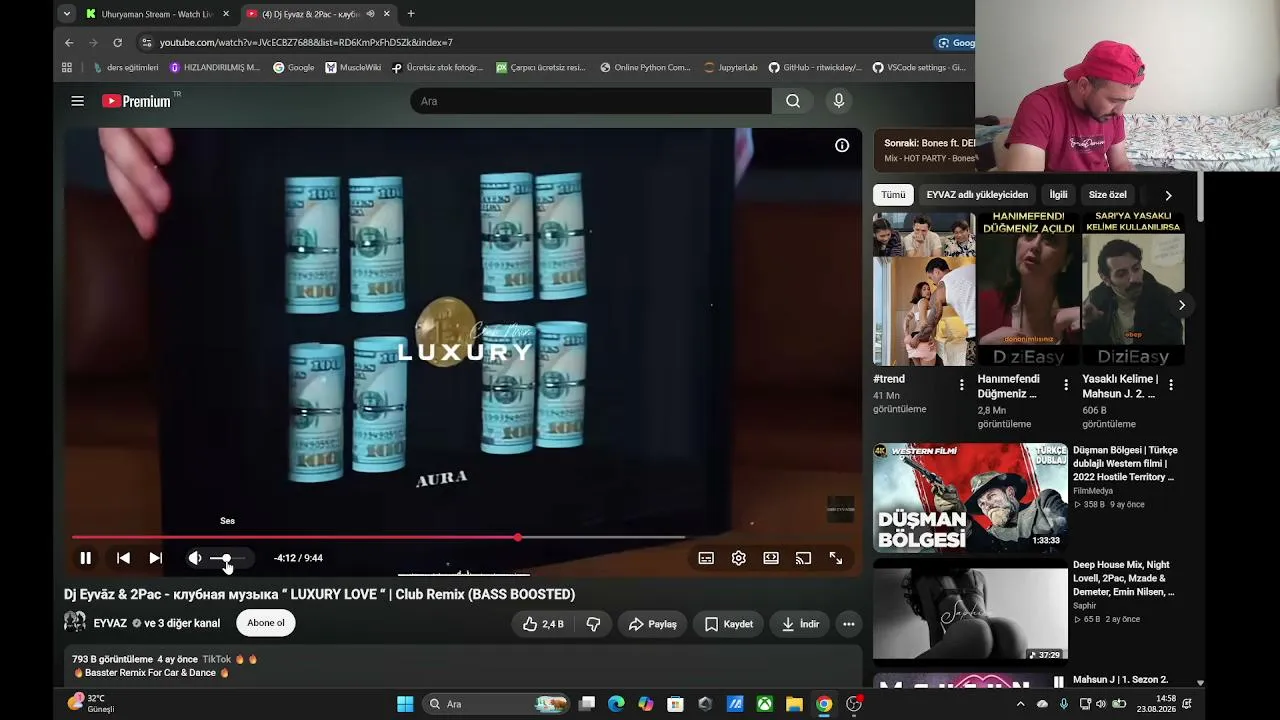Skip to the previous video
Image resolution: width=1280 pixels, height=720 pixels.
coord(123,558)
